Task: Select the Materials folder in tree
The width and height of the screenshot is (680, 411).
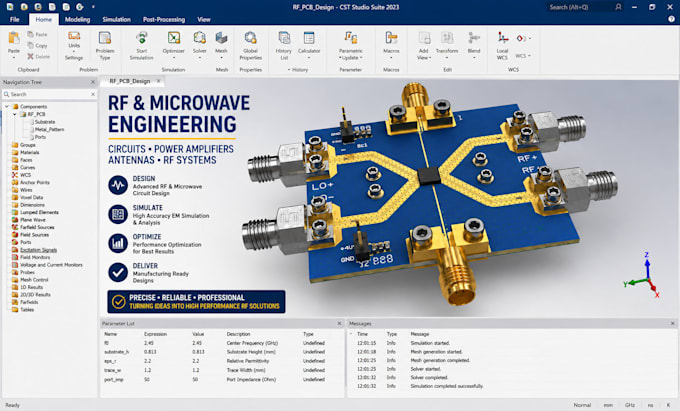Action: [29, 152]
